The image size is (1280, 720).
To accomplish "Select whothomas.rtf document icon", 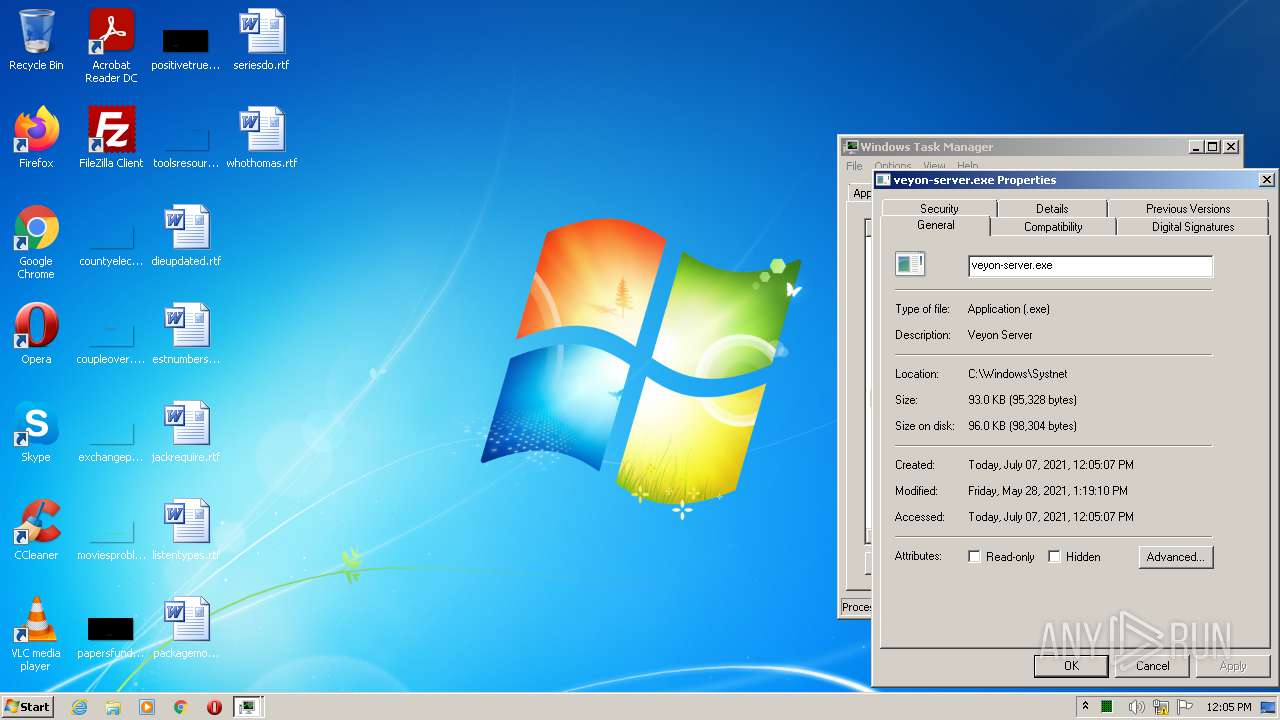I will coord(261,138).
